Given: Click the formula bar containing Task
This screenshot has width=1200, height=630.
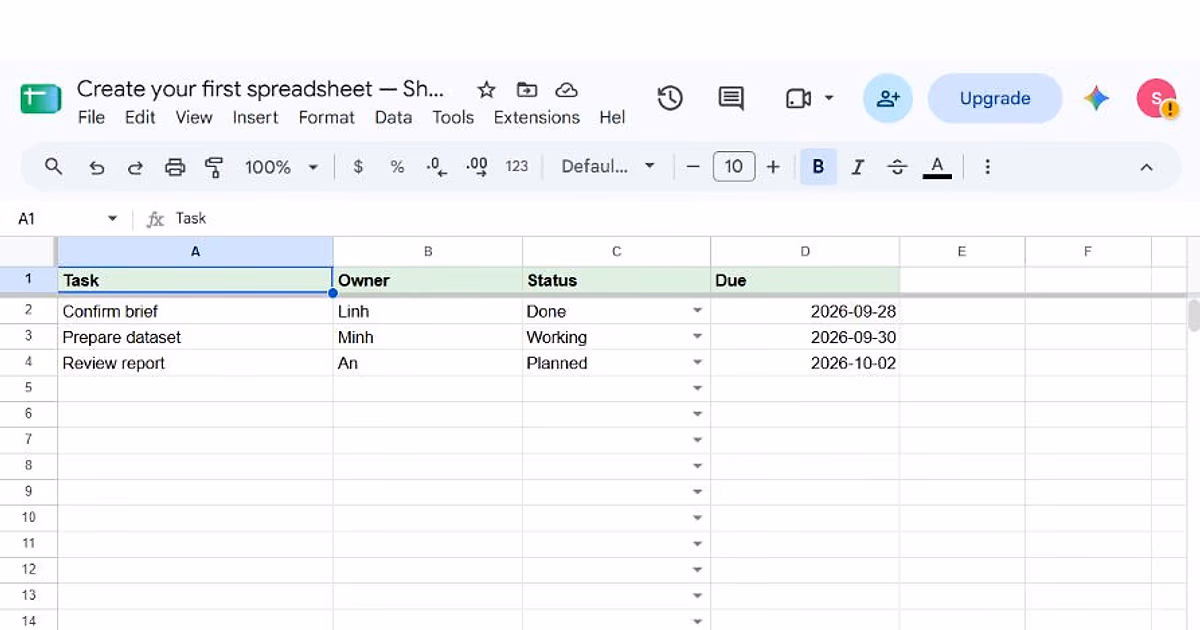Looking at the screenshot, I should point(680,218).
